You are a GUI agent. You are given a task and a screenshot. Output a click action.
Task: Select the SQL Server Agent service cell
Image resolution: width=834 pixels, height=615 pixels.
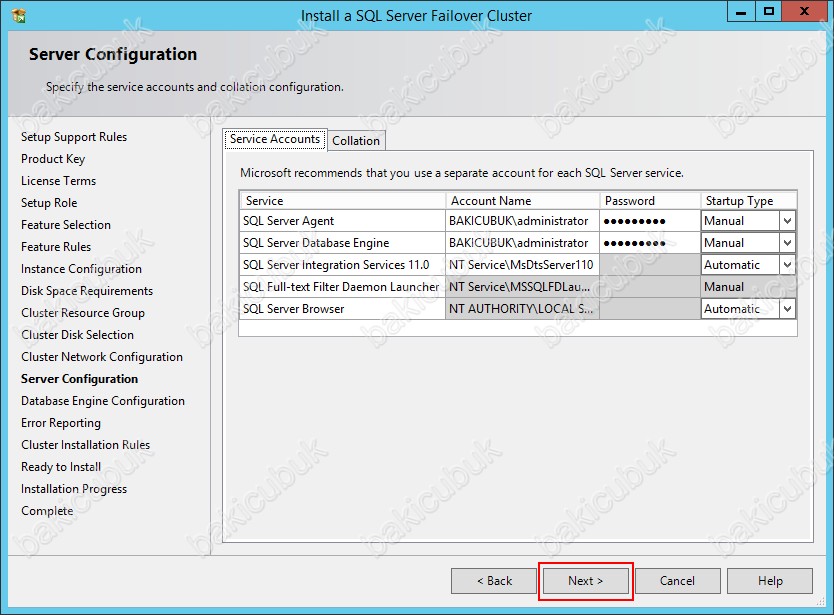(x=343, y=221)
